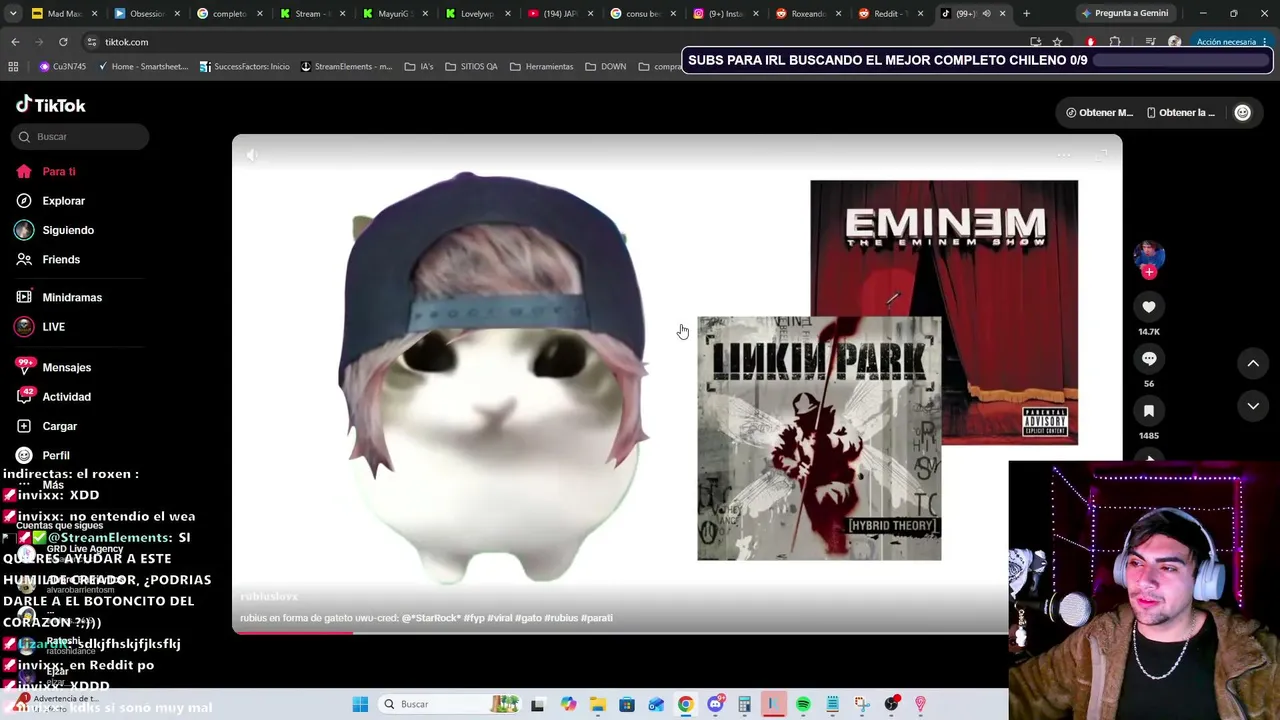Screen dimensions: 1280x720
Task: Switch to the Reddit tab
Action: (891, 14)
